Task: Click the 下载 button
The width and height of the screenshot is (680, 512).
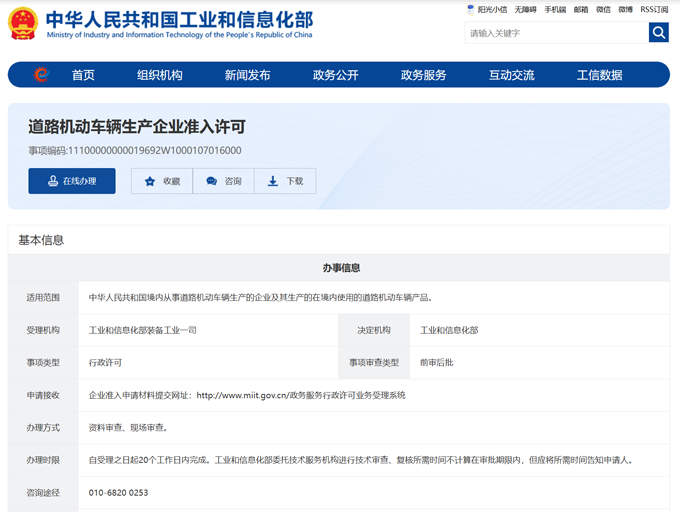Action: pos(285,181)
